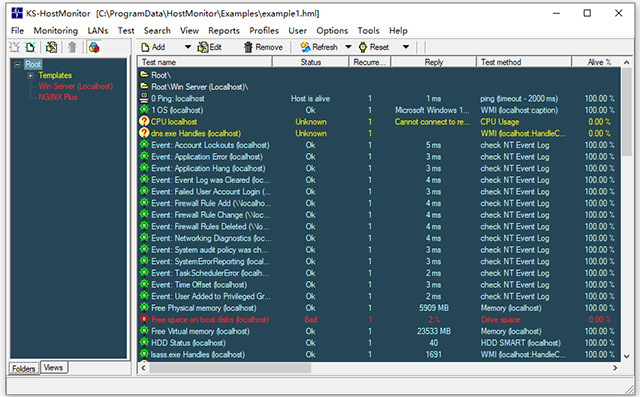Open the User menu
The image size is (640, 397).
click(298, 31)
